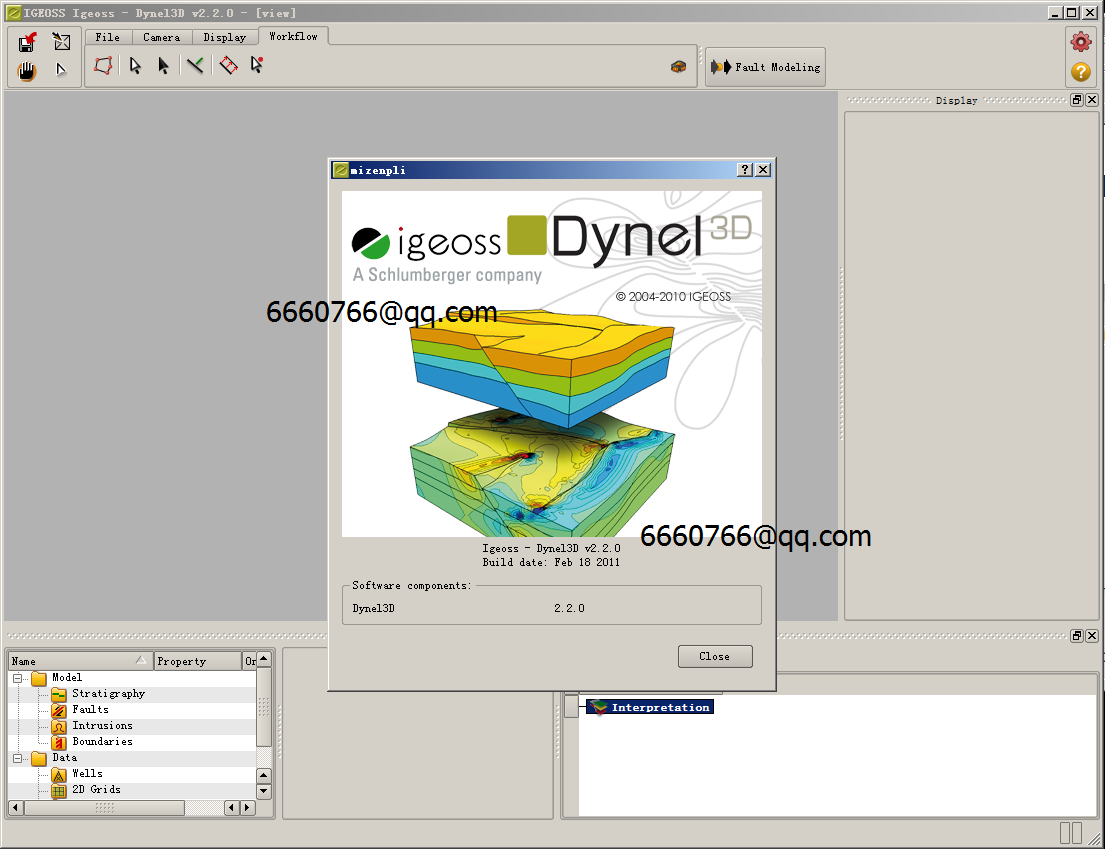
Task: Switch to the Workflow tab
Action: point(293,36)
